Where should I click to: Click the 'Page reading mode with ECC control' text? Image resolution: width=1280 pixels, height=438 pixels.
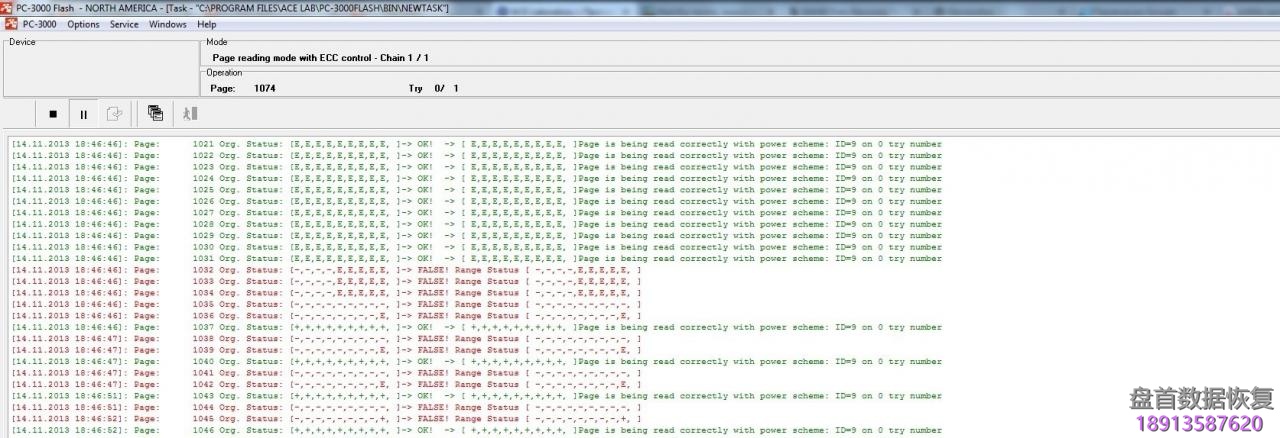point(320,58)
